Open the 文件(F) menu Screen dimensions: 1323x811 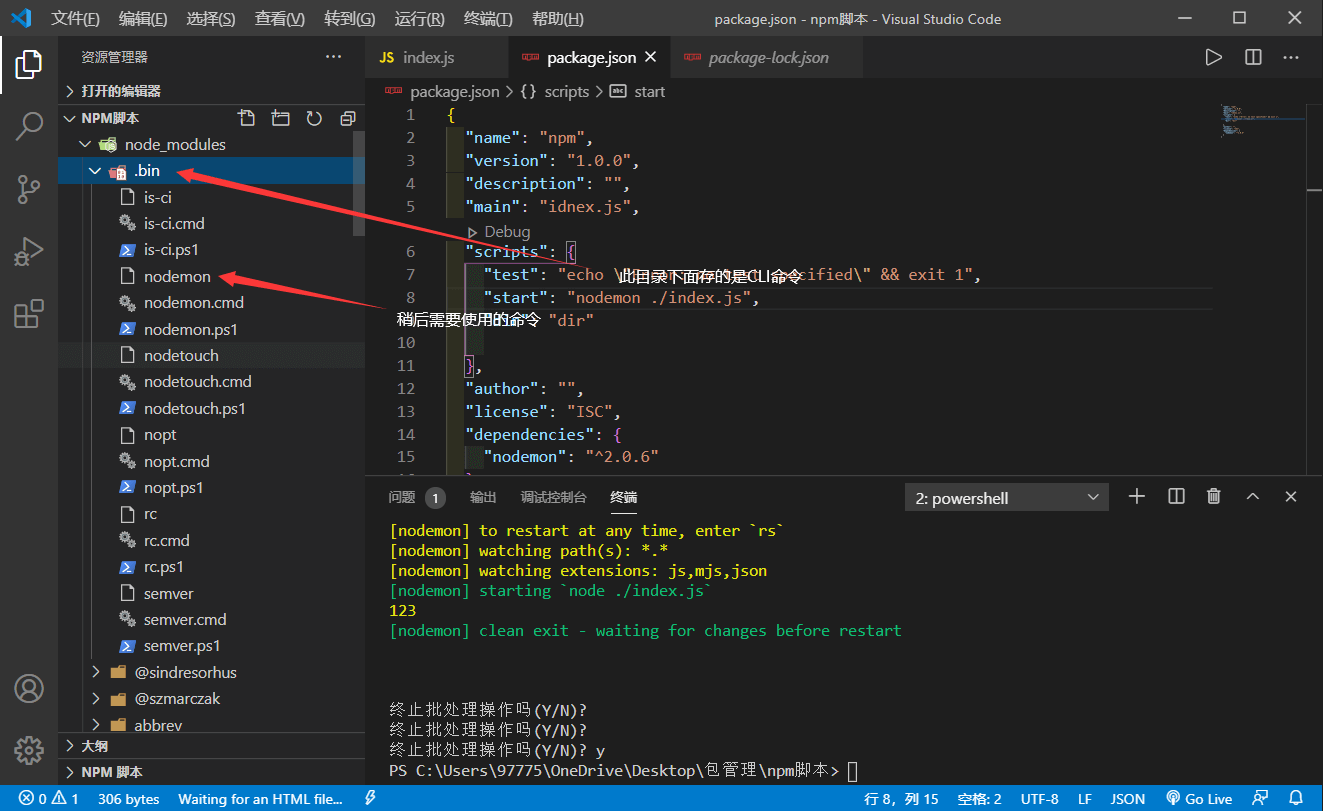(75, 19)
